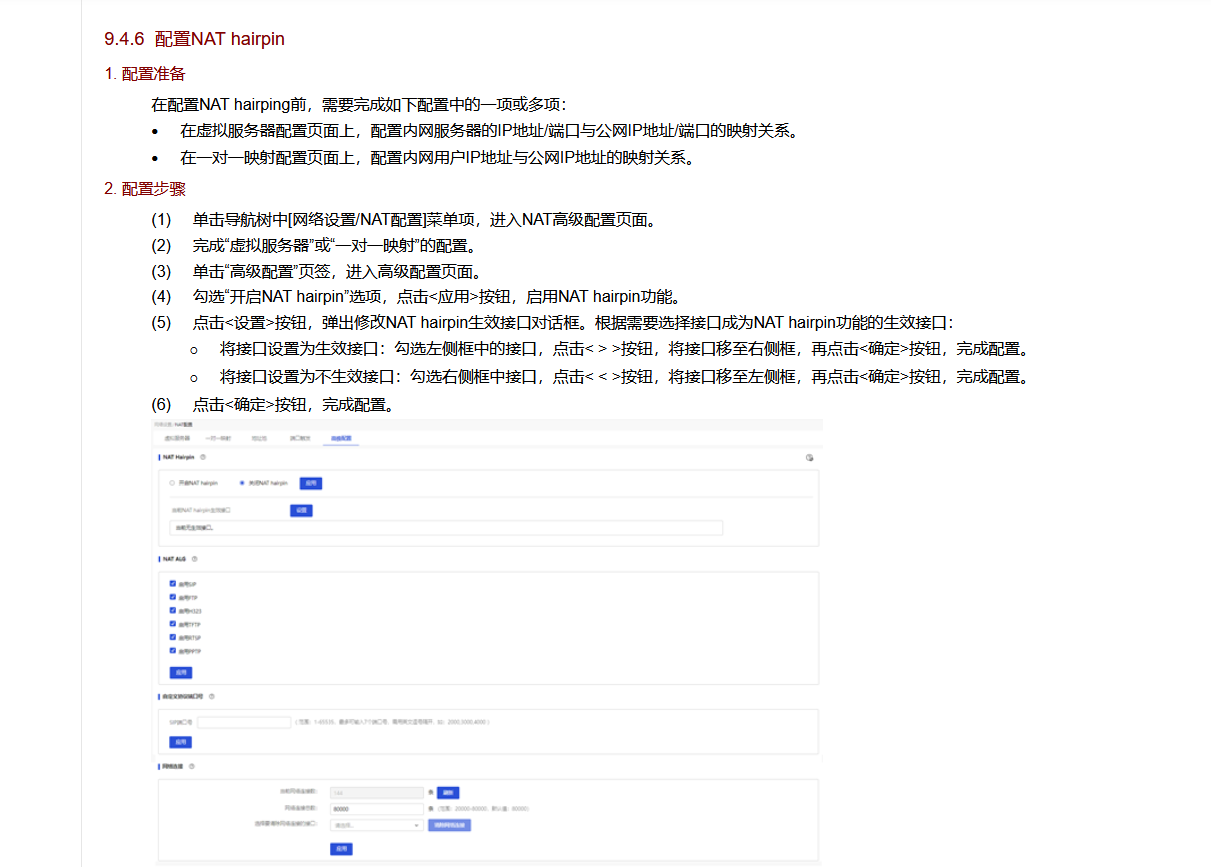
Task: Click the 设置 button for hairpin interfaces
Action: point(301,510)
